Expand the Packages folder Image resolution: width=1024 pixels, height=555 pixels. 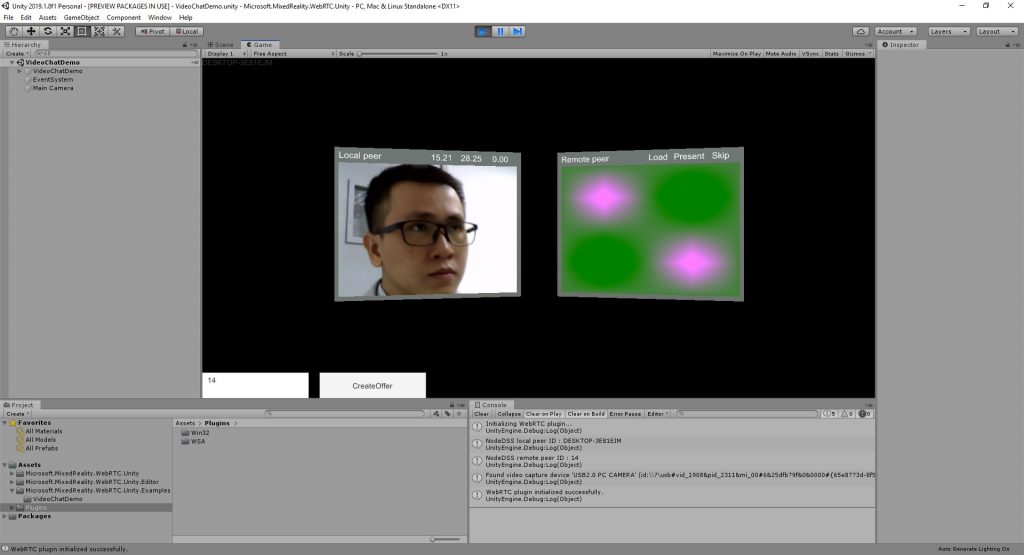[5, 516]
